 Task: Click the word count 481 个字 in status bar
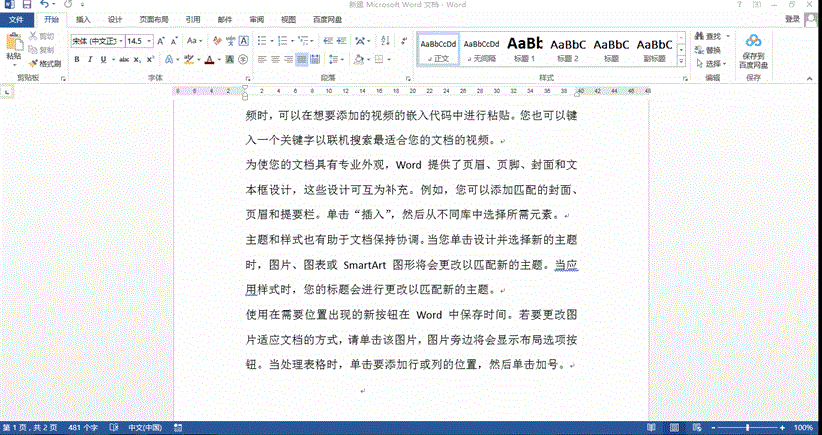click(x=84, y=428)
